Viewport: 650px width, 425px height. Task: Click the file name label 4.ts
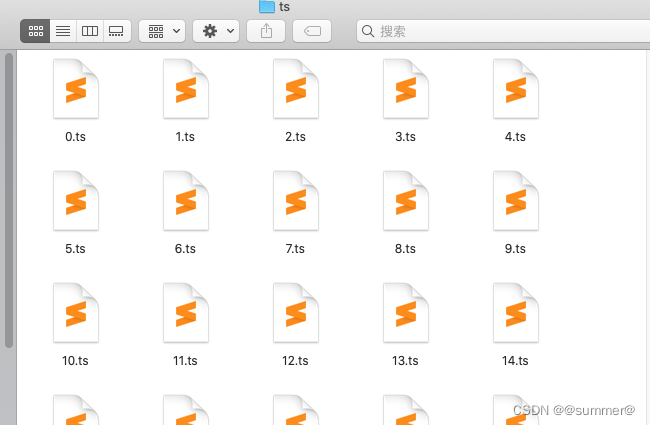click(x=515, y=136)
